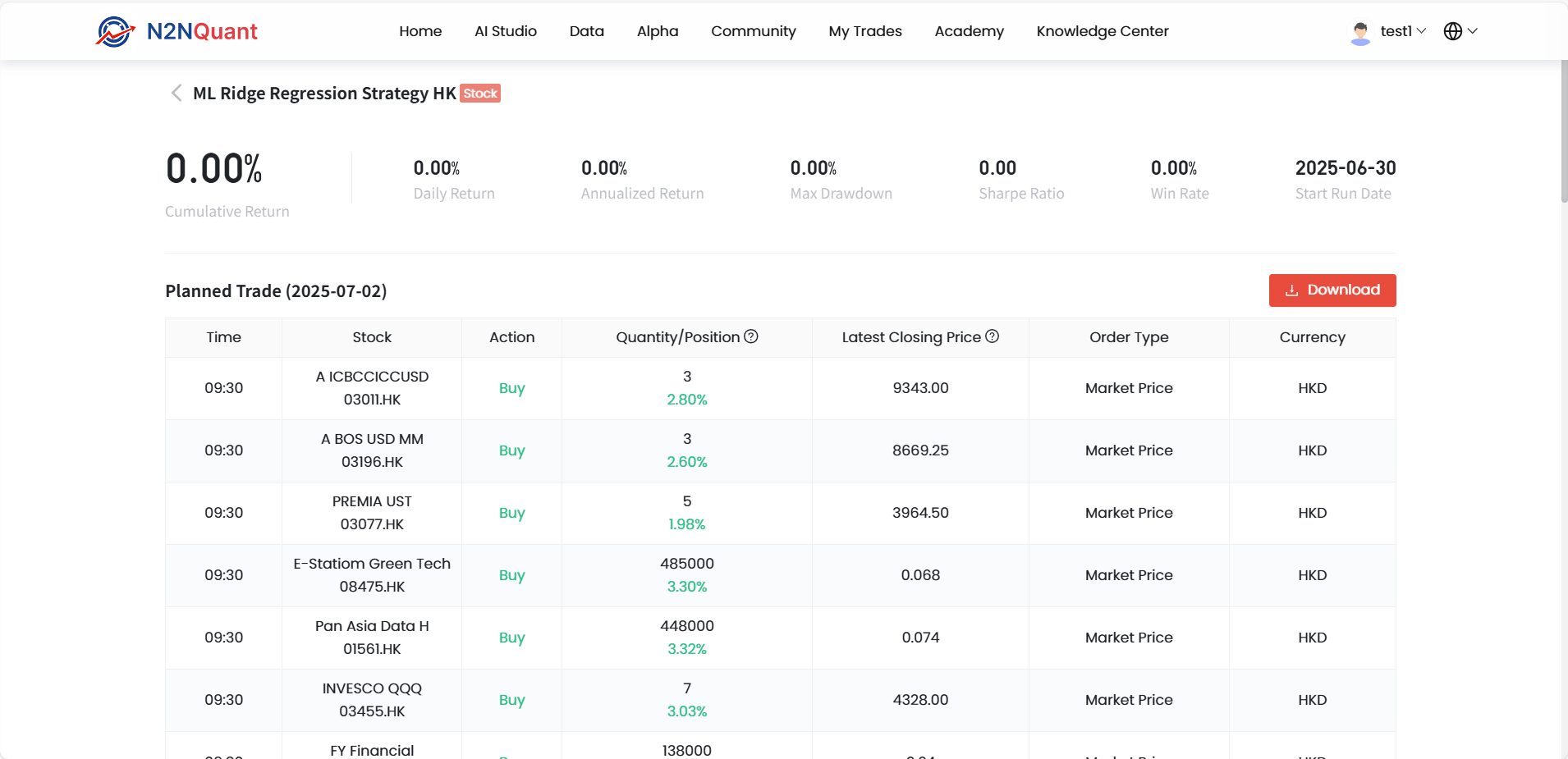
Task: Click Market Price in the Pan Asia Data row
Action: 1129,638
